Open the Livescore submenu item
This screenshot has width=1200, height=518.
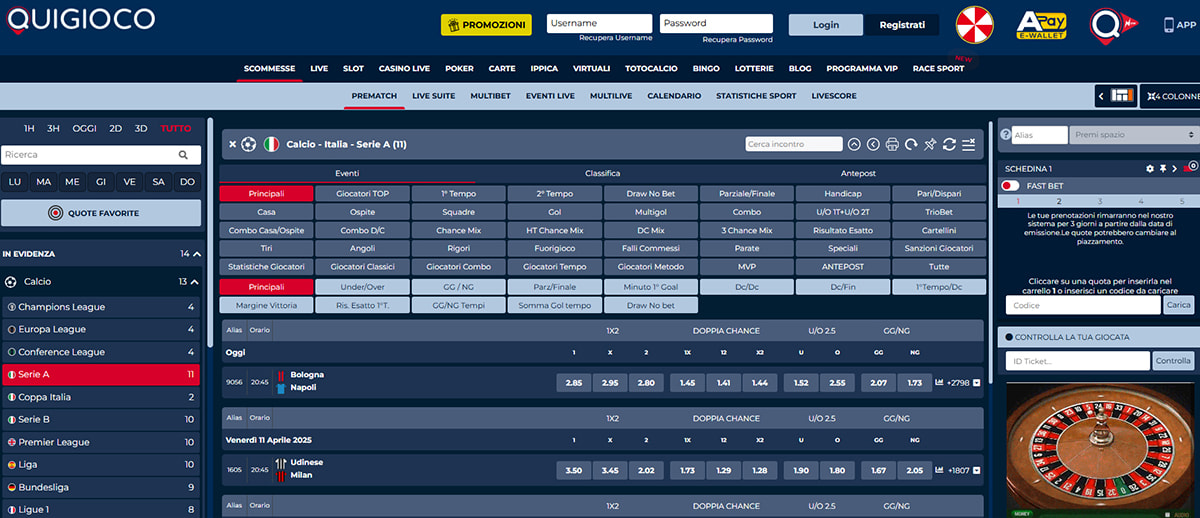click(834, 96)
